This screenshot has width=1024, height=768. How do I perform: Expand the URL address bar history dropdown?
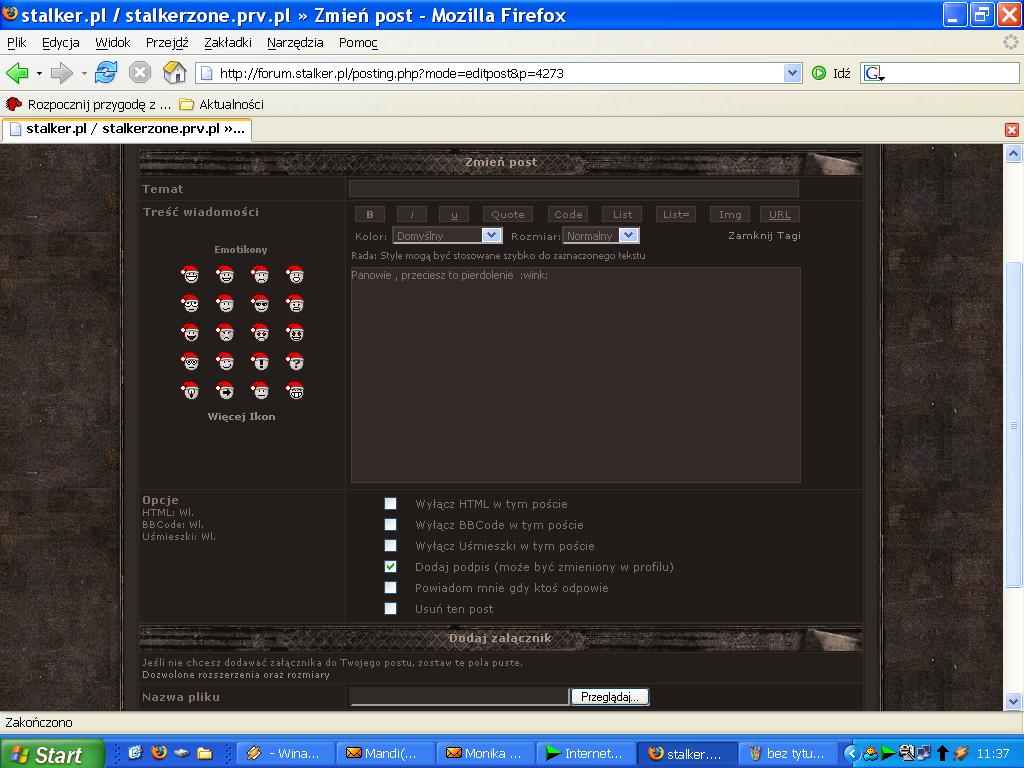click(792, 73)
